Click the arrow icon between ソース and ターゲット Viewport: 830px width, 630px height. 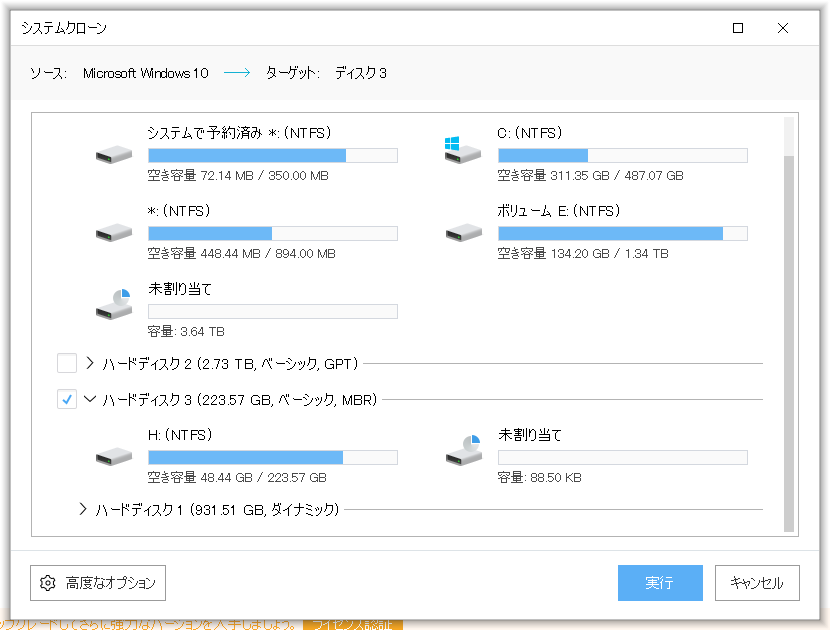pyautogui.click(x=236, y=72)
